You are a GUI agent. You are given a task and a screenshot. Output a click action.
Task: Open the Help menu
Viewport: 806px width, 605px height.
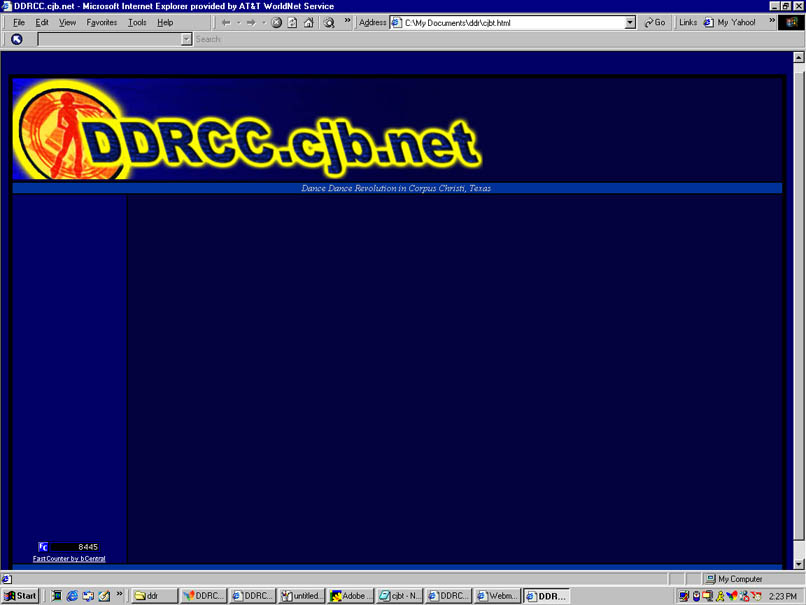[x=165, y=23]
